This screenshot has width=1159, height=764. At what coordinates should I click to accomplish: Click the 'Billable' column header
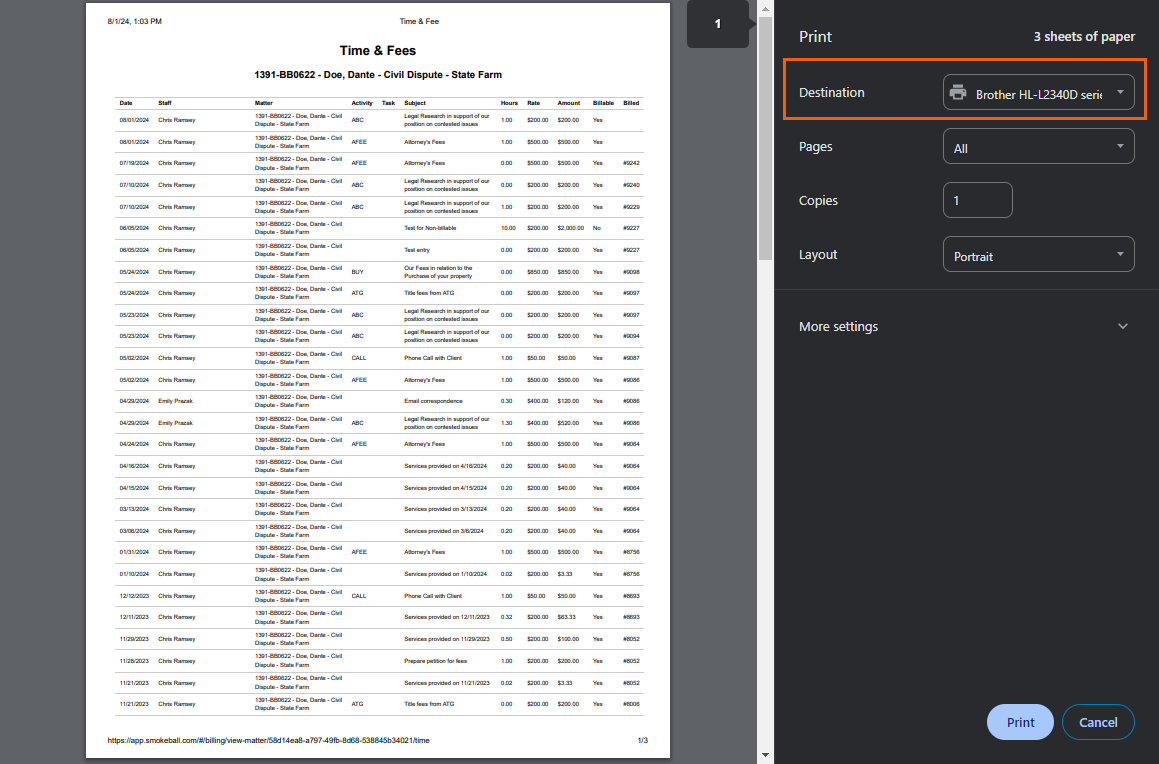click(603, 103)
